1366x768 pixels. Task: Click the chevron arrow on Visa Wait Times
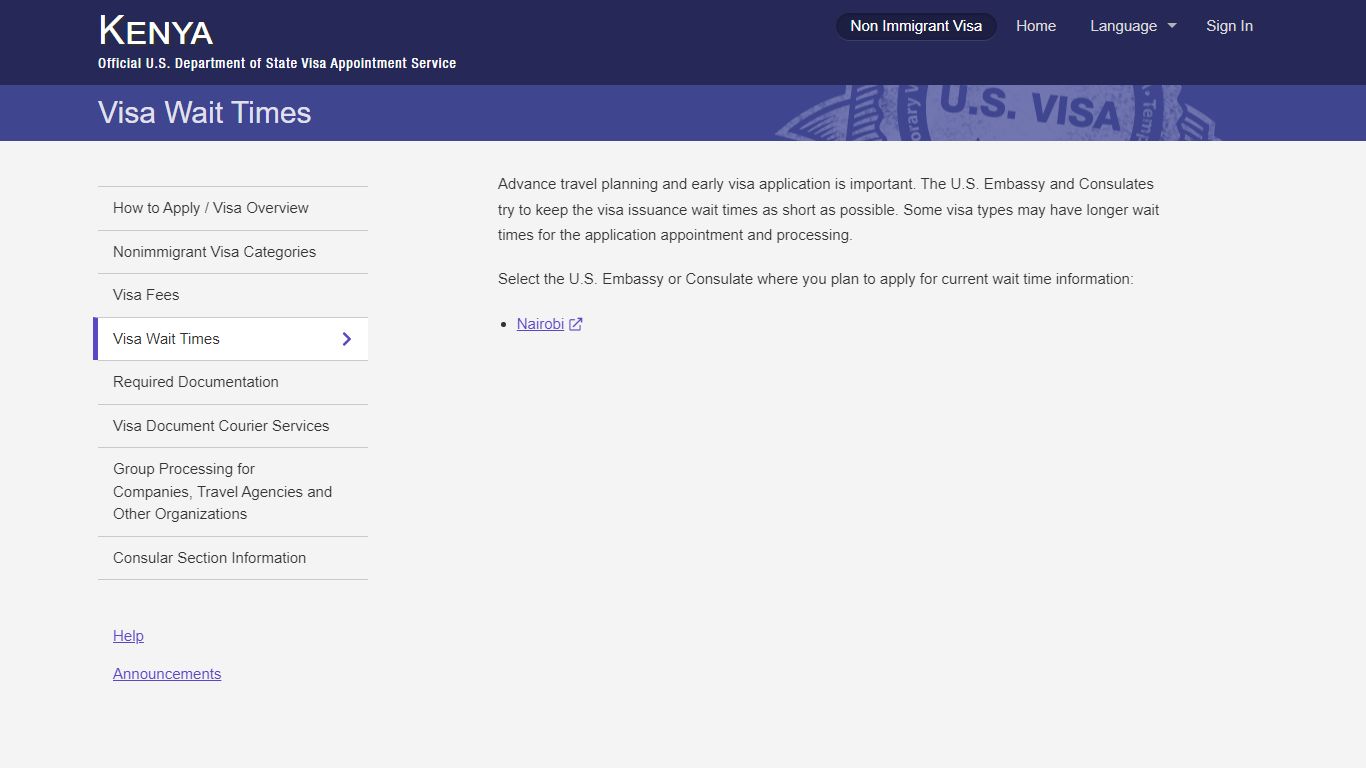pyautogui.click(x=347, y=339)
